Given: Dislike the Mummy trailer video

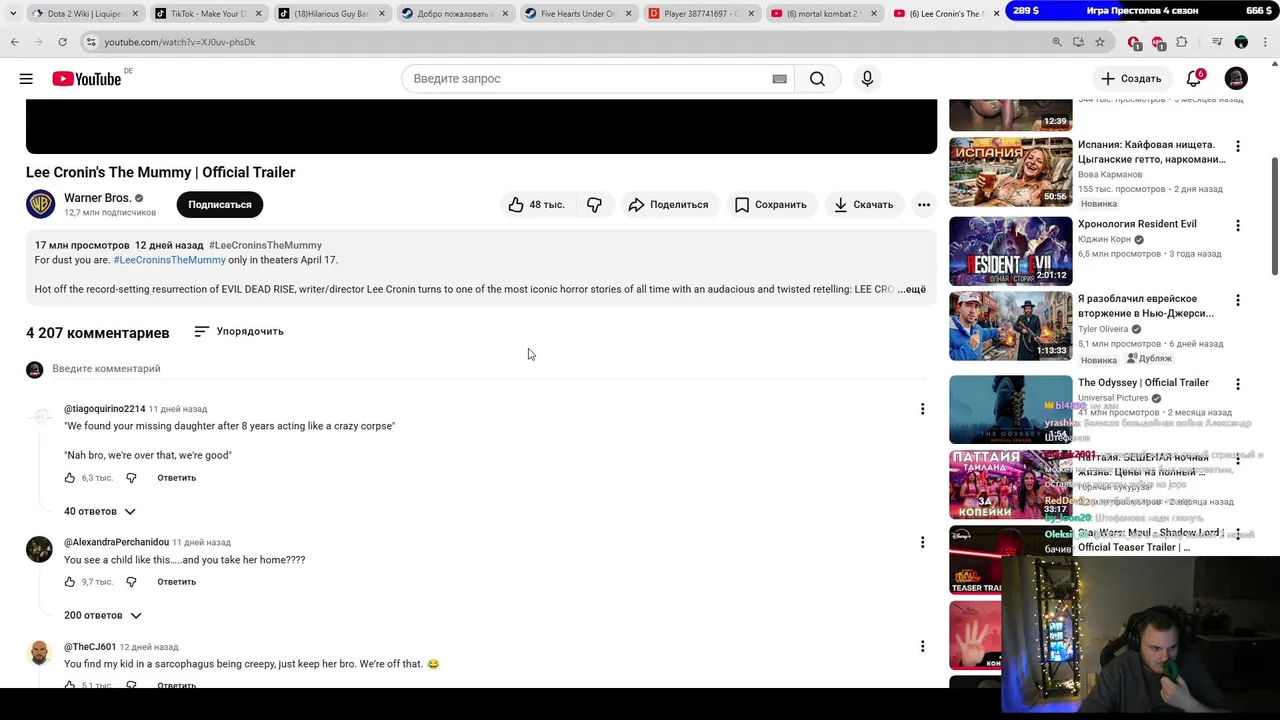Looking at the screenshot, I should [x=594, y=204].
